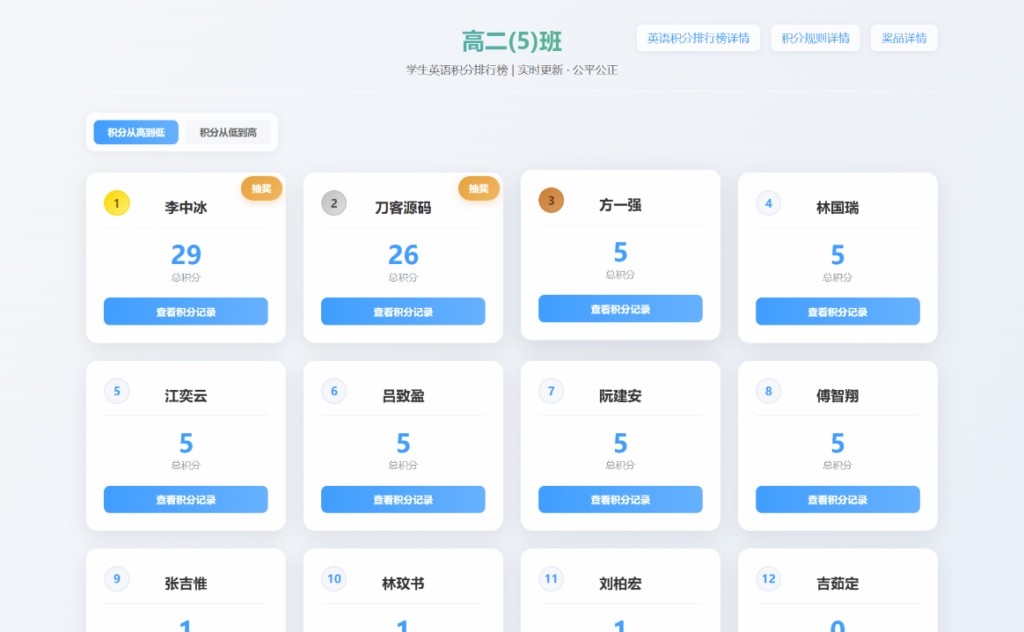View 方一强's 查看积分记录
The image size is (1024, 632).
click(620, 309)
